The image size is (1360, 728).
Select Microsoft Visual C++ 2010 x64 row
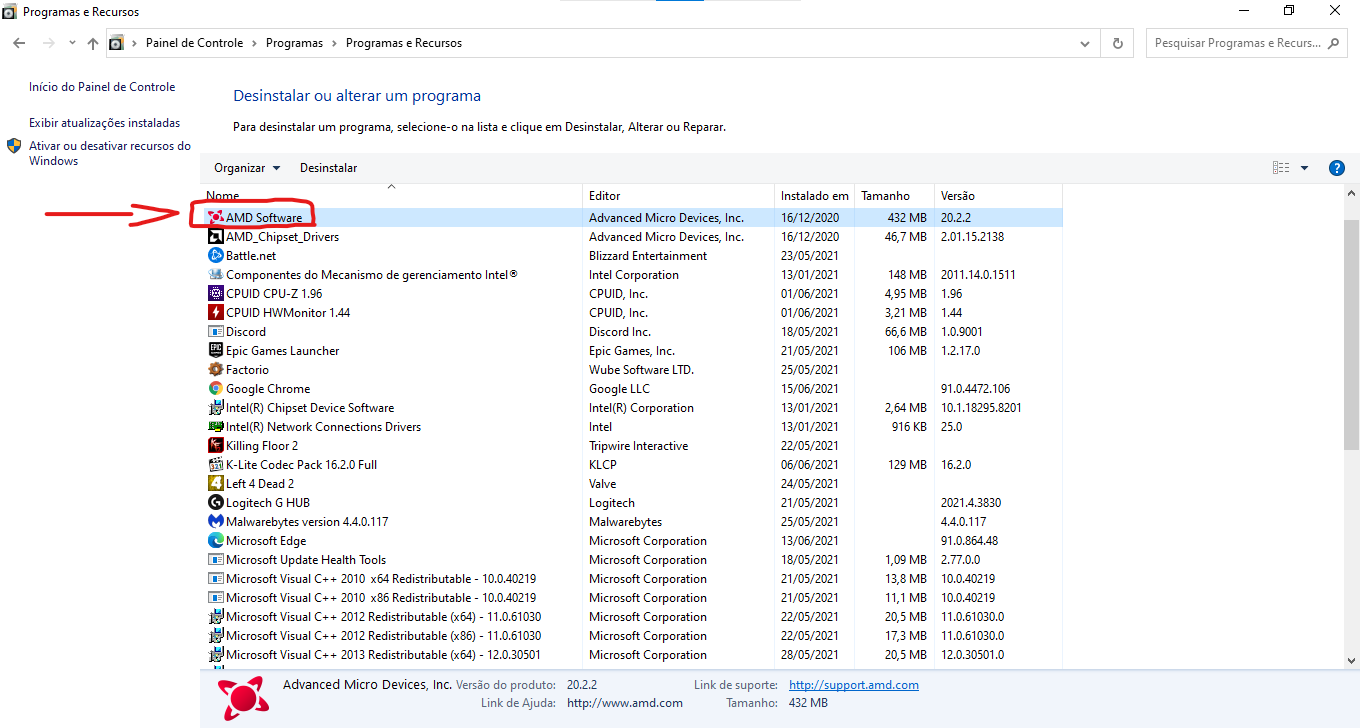click(632, 579)
